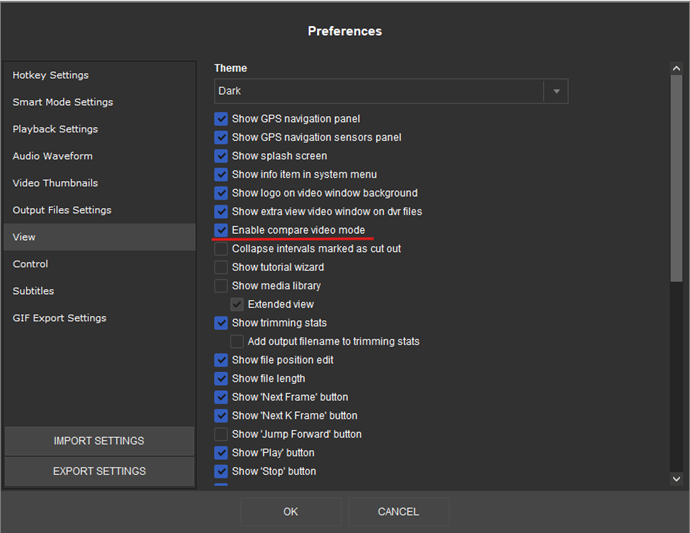Click the IMPORT SETTINGS button
The height and width of the screenshot is (533, 690).
99,441
